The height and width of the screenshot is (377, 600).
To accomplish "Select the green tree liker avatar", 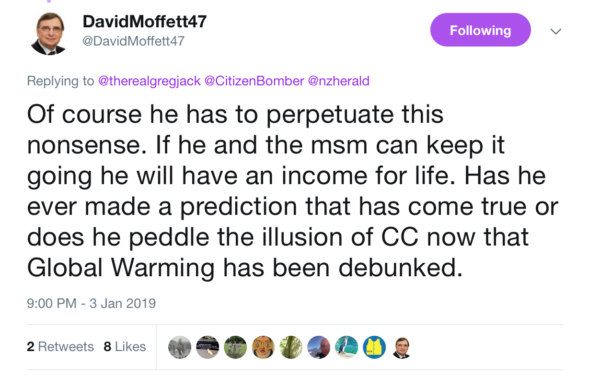I will [291, 347].
